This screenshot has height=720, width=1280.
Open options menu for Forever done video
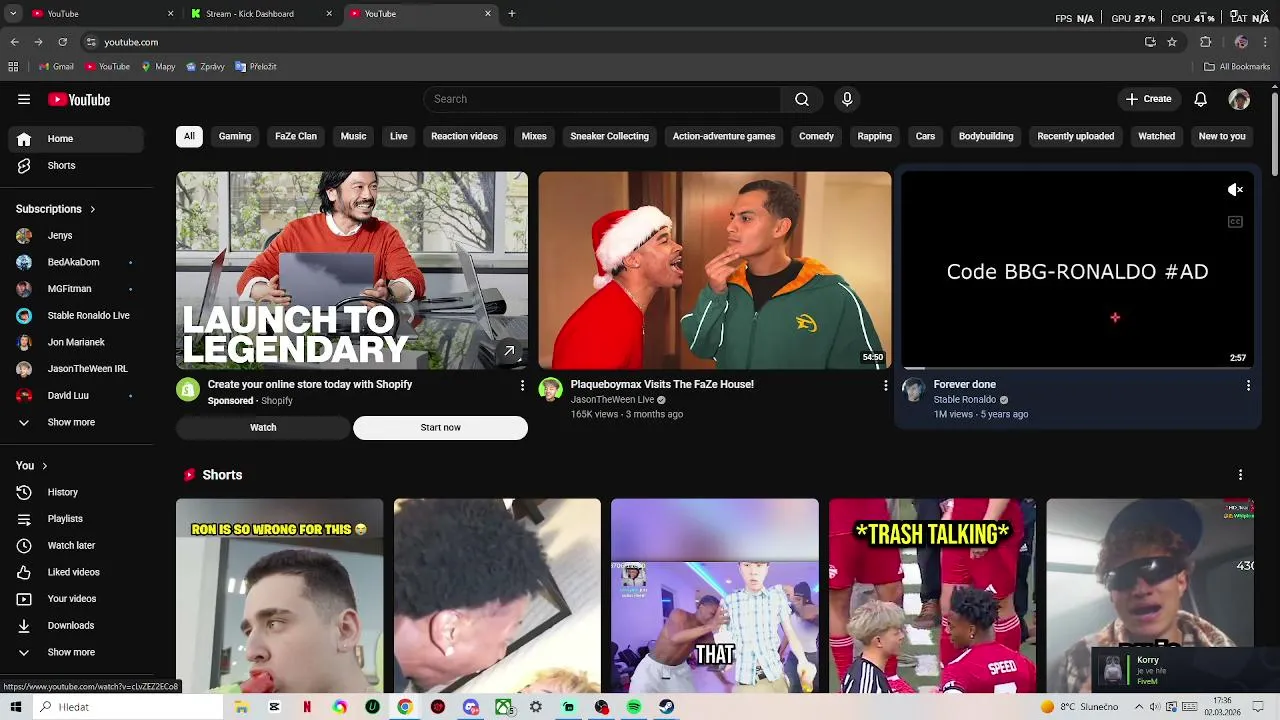coord(1248,385)
